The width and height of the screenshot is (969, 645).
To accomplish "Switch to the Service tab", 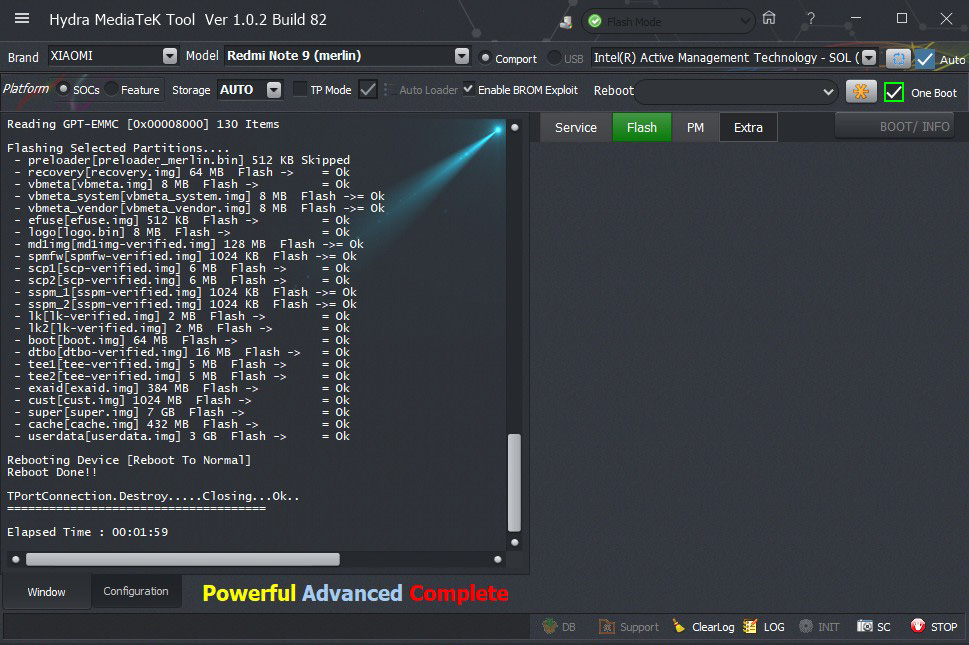I will [x=575, y=127].
